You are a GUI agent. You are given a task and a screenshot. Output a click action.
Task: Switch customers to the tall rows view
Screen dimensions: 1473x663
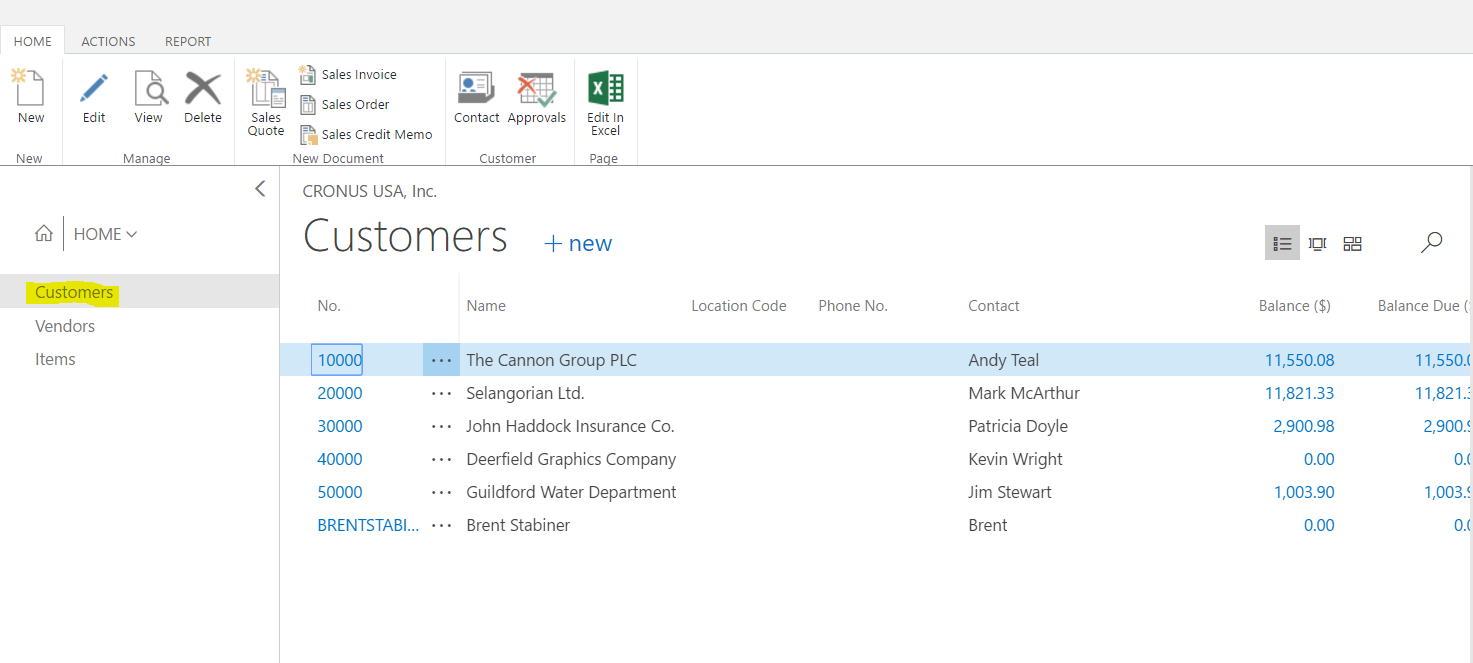point(1317,242)
